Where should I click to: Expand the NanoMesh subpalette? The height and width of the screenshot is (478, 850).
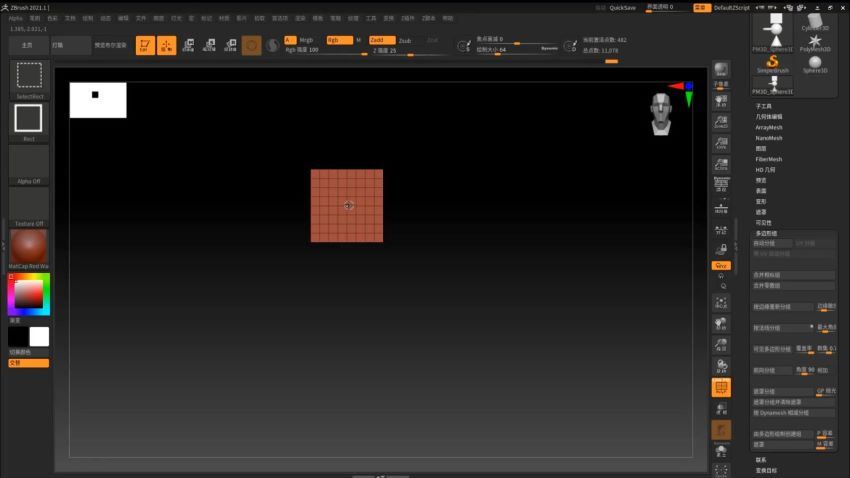(769, 138)
